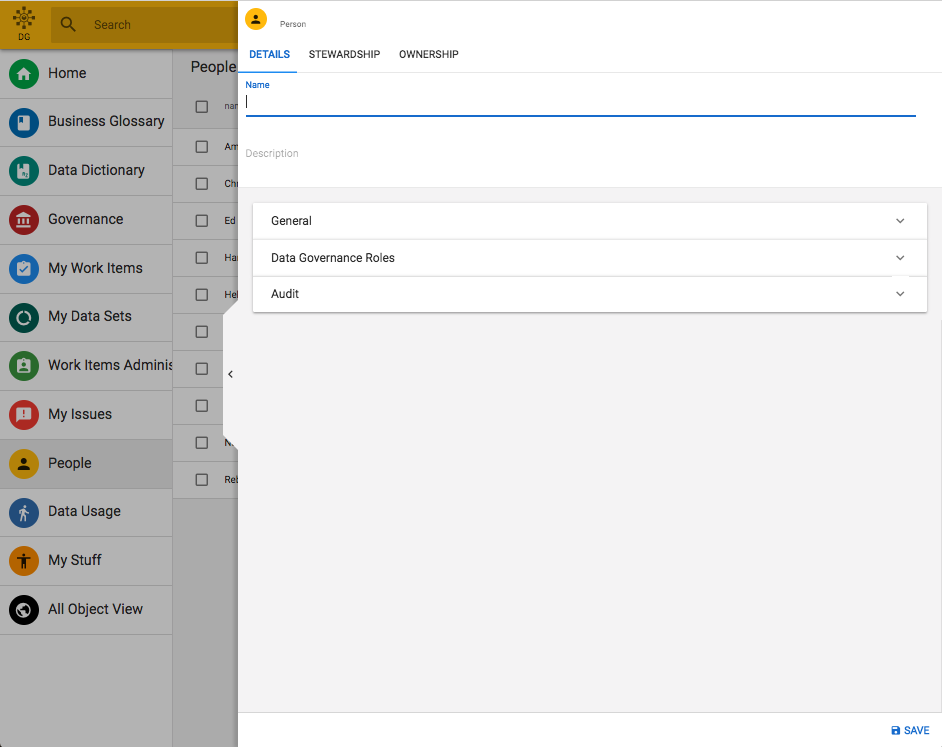Click the My Issues alert icon

coord(24,415)
